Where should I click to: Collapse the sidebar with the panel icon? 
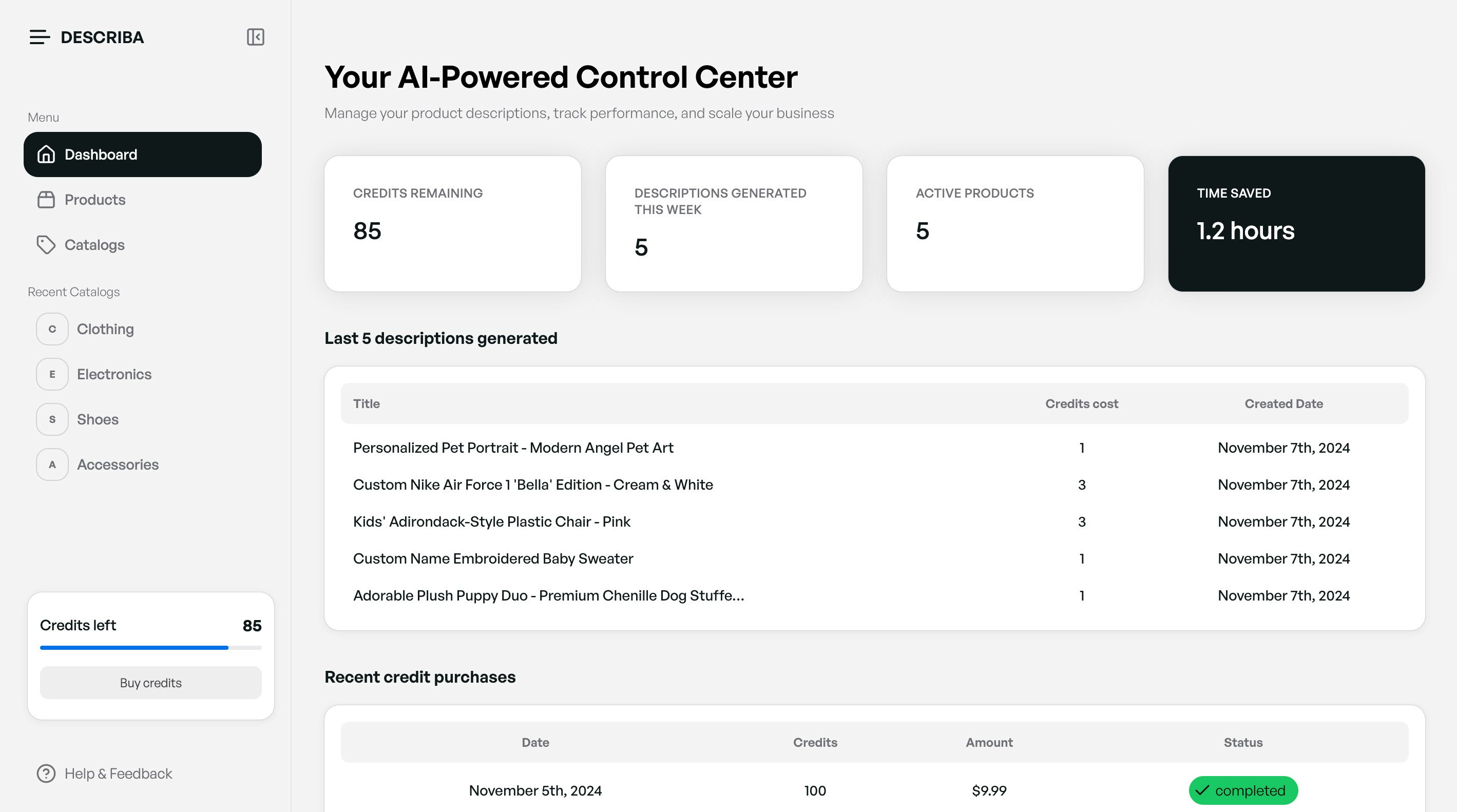[255, 37]
